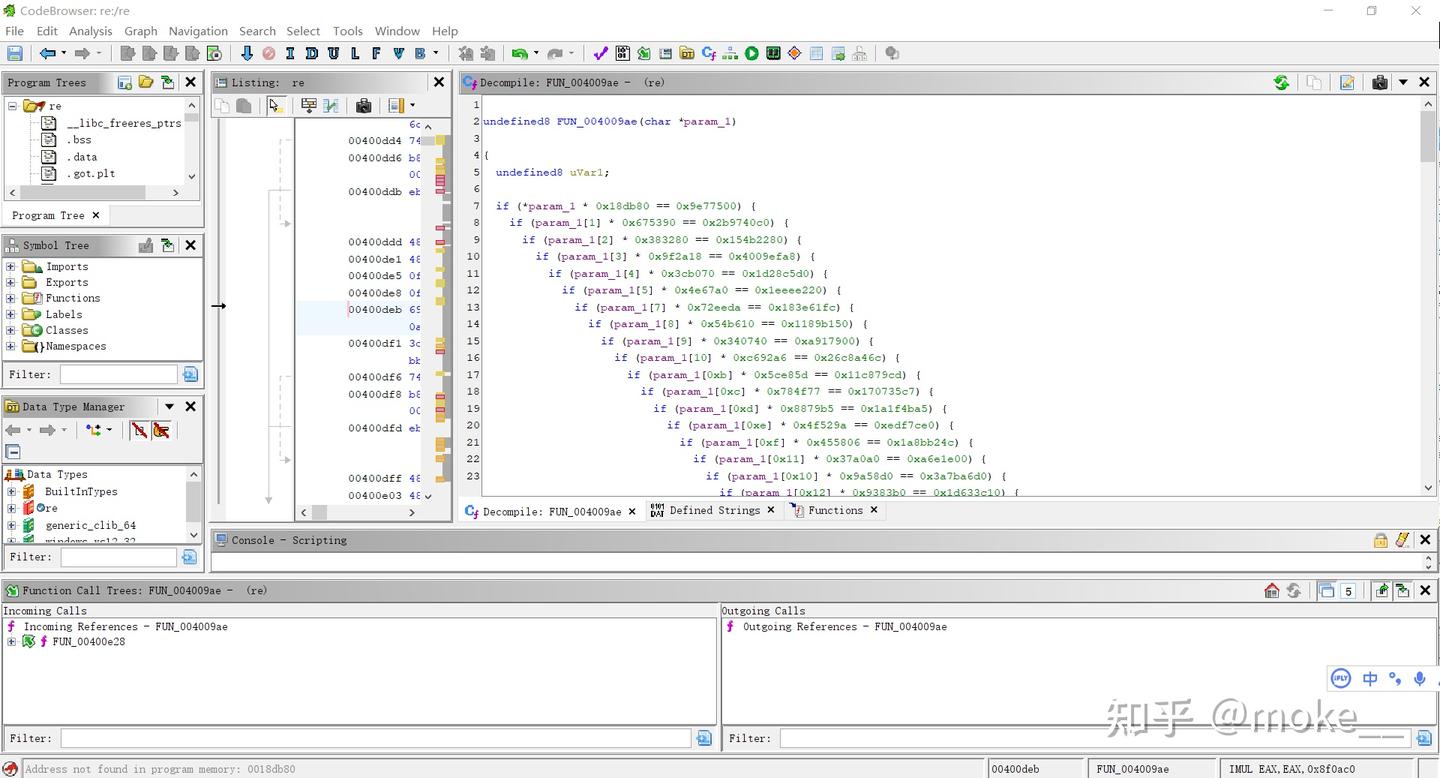Click the home icon in Function Call Trees
The image size is (1440, 778).
coord(1271,591)
